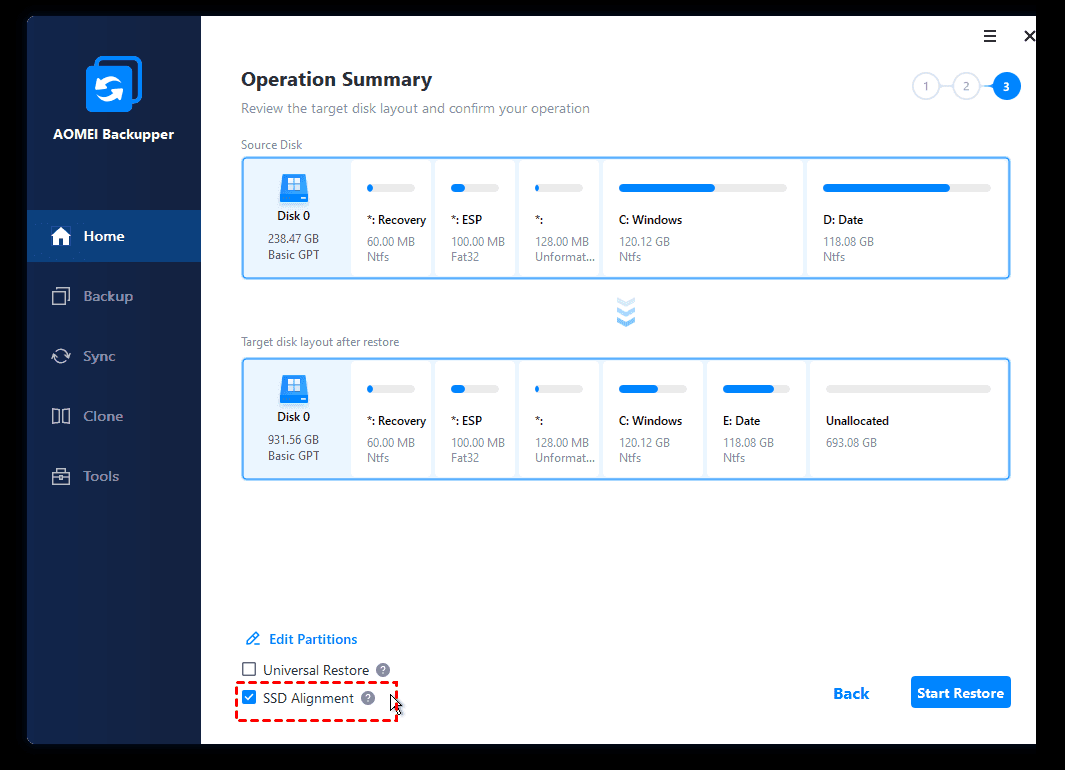Click the Back button
This screenshot has height=770, width=1065.
click(x=851, y=693)
